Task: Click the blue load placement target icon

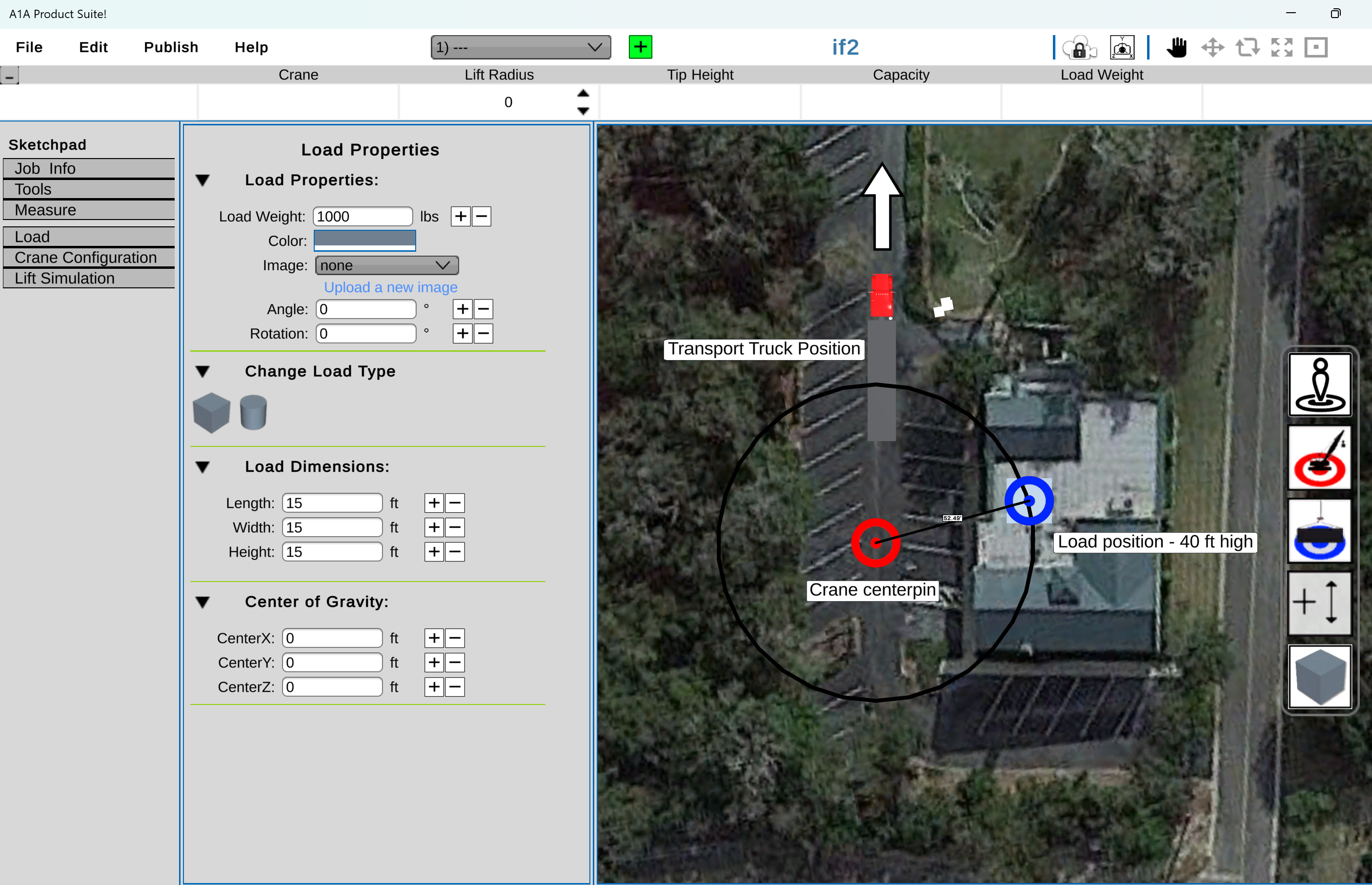Action: (x=1320, y=530)
